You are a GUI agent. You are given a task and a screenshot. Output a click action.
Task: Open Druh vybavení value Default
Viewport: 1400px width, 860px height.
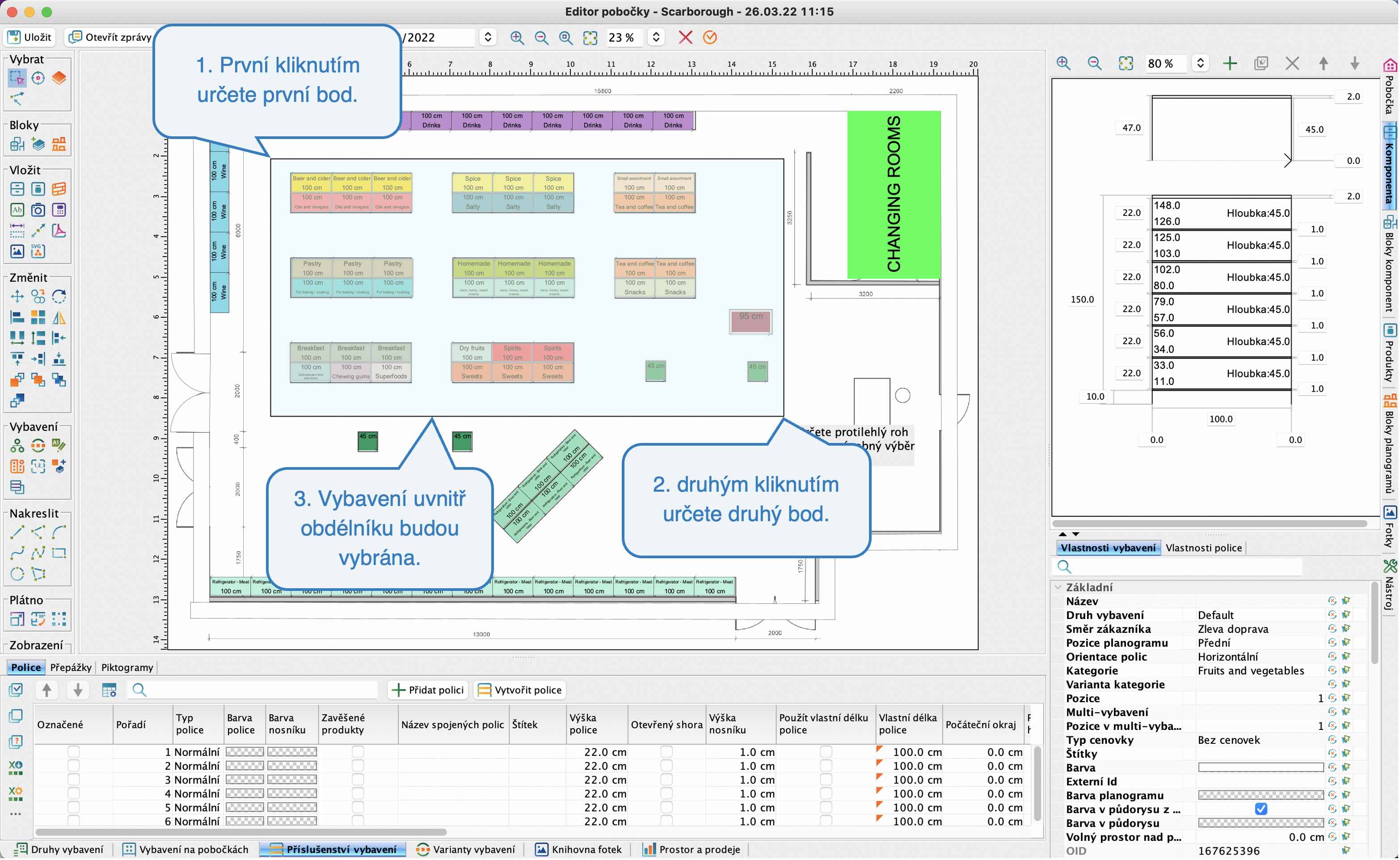(x=1217, y=616)
